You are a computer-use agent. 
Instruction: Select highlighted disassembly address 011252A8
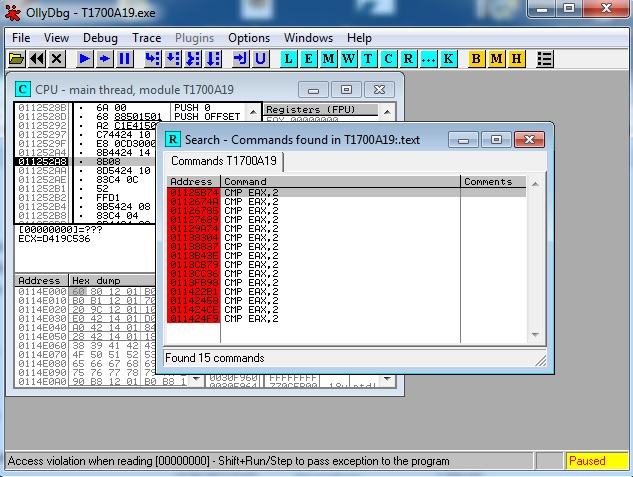pos(42,161)
